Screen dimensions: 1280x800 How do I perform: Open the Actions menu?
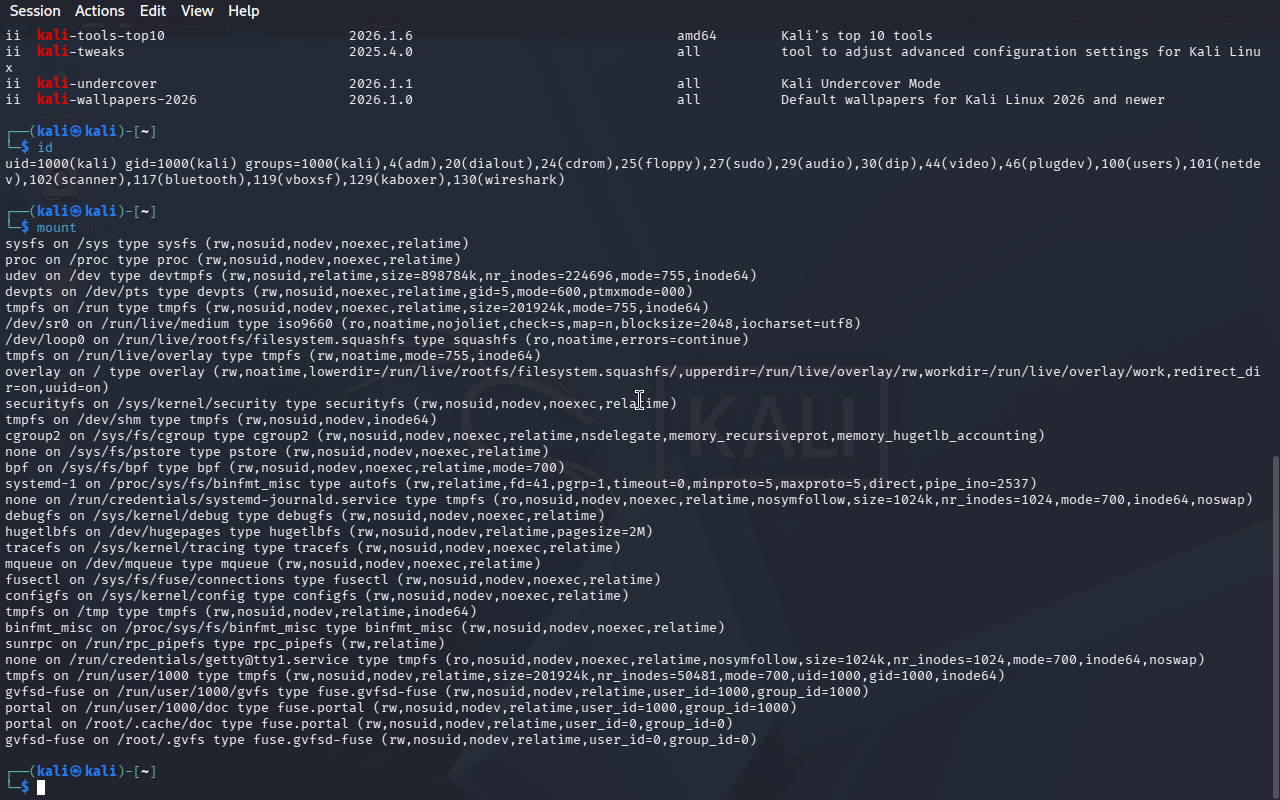coord(100,11)
